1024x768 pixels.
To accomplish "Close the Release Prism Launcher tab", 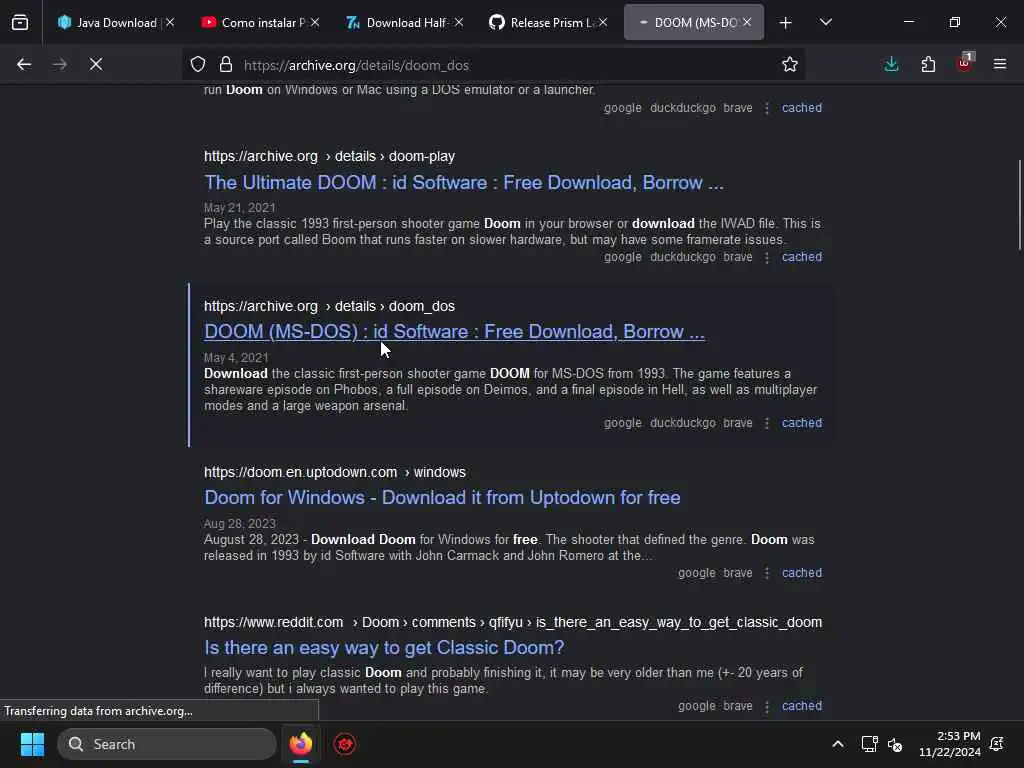I will click(x=603, y=22).
